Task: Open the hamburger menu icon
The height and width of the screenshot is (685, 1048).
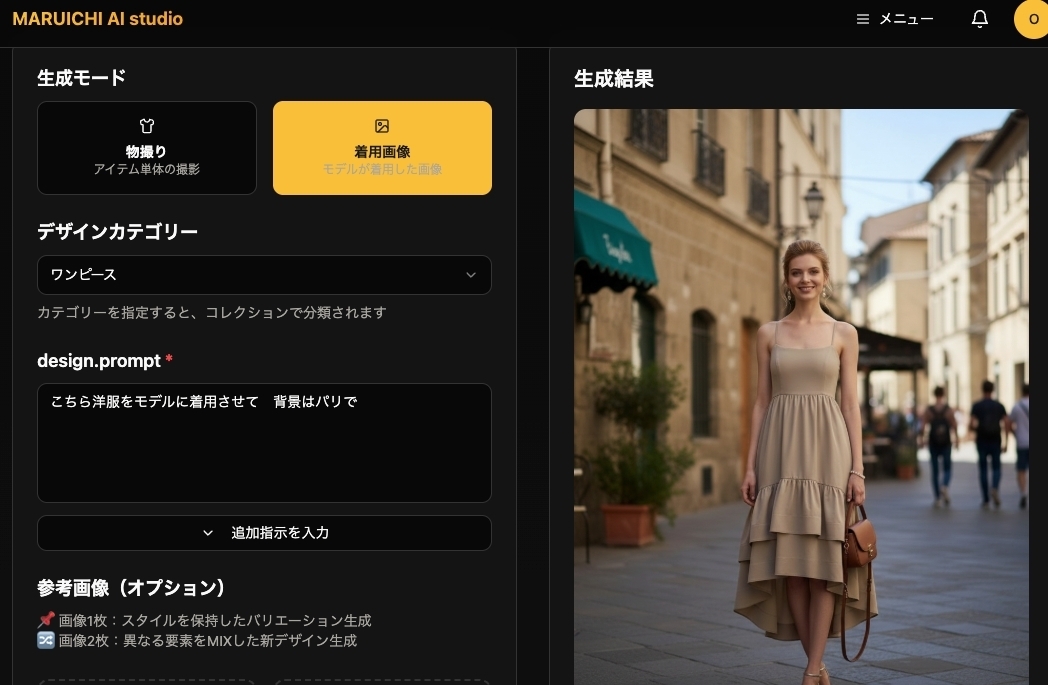Action: (863, 19)
